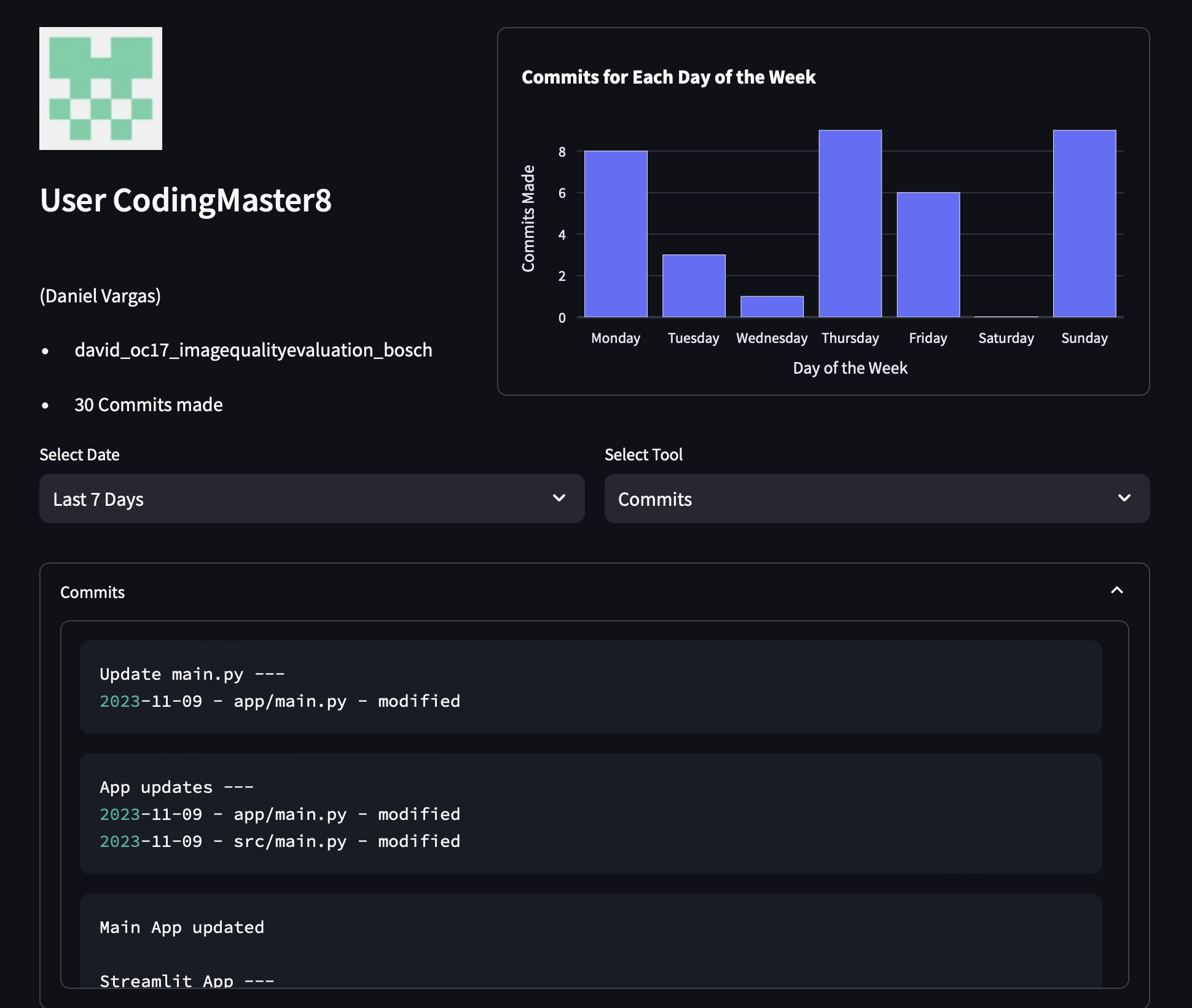Click the Tuesday bar in chart
The width and height of the screenshot is (1192, 1008).
(694, 286)
